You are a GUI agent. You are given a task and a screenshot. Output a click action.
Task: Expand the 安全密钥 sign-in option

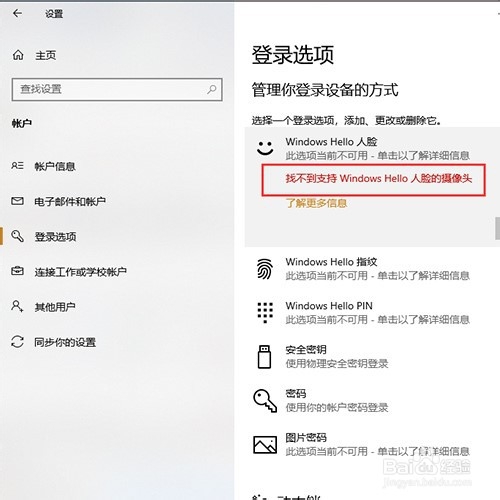point(372,357)
